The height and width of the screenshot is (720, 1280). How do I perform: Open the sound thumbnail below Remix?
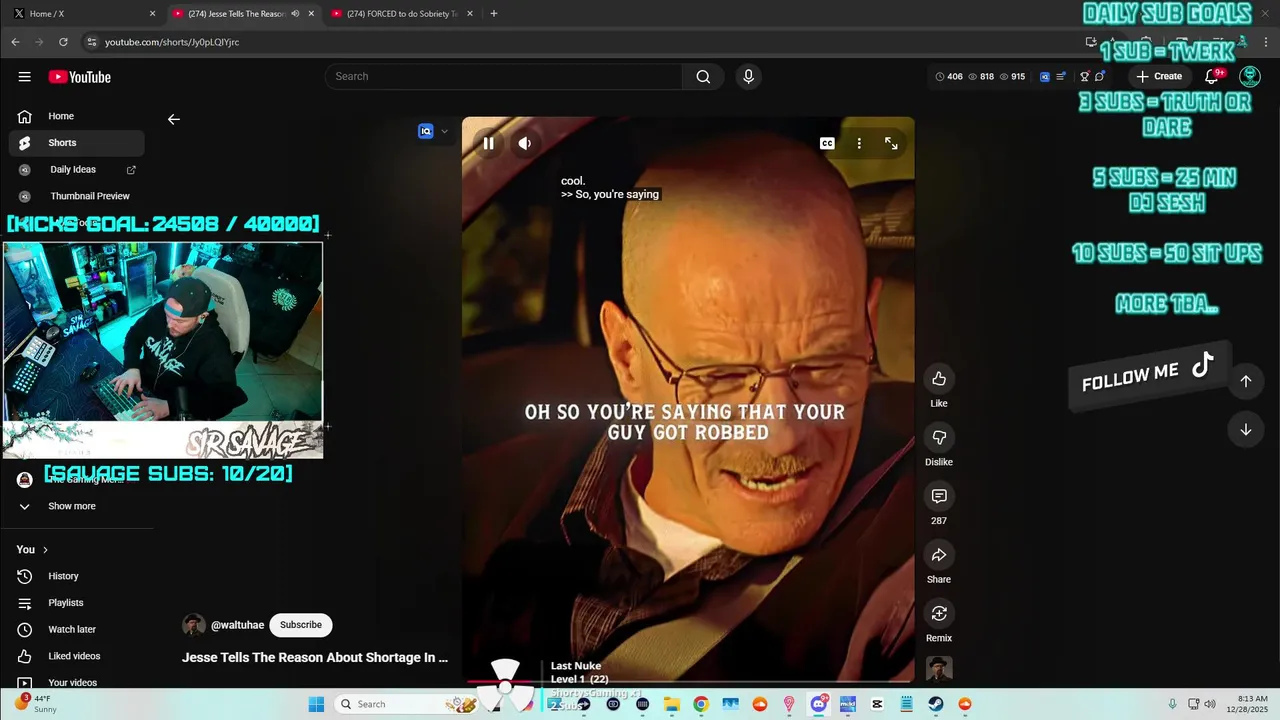(939, 668)
